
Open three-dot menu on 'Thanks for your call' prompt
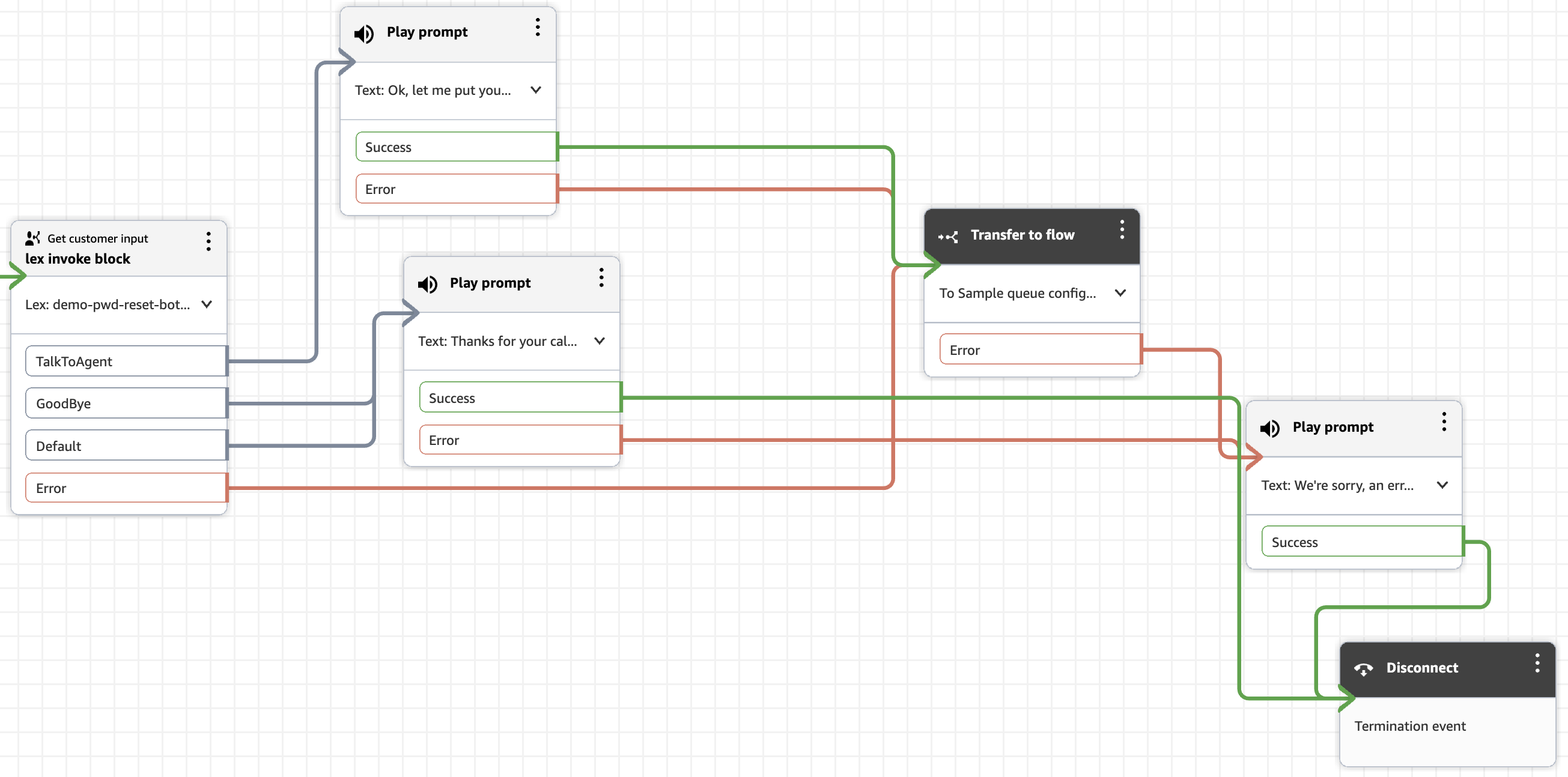[601, 277]
